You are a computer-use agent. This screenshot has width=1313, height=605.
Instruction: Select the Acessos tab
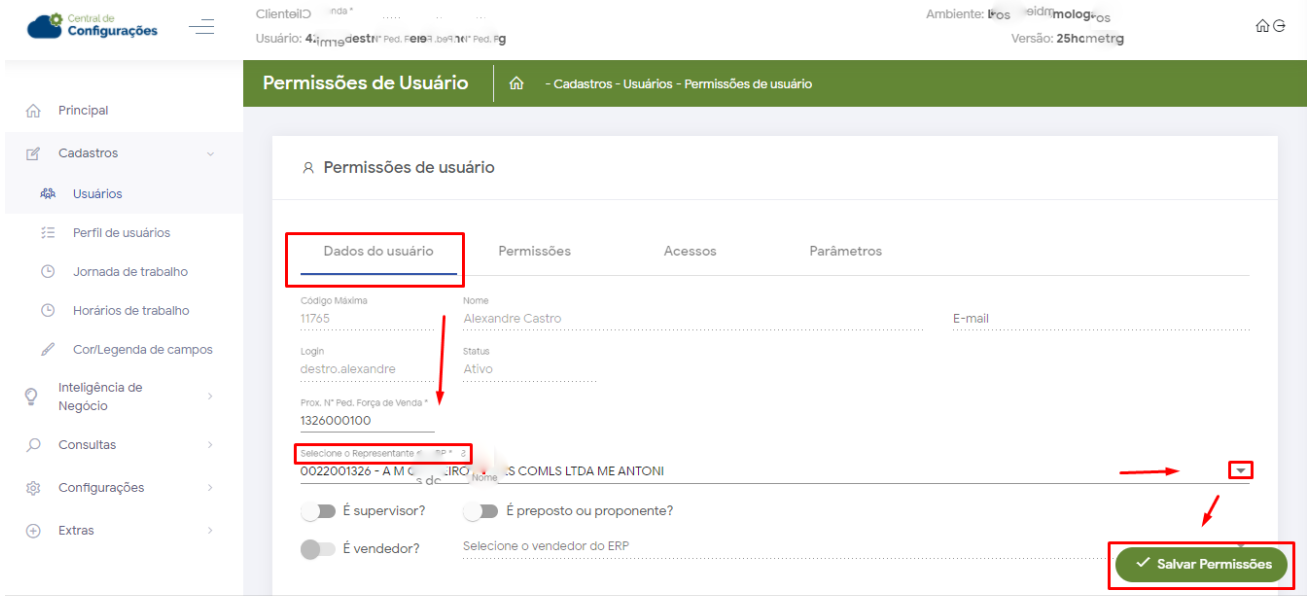click(689, 251)
